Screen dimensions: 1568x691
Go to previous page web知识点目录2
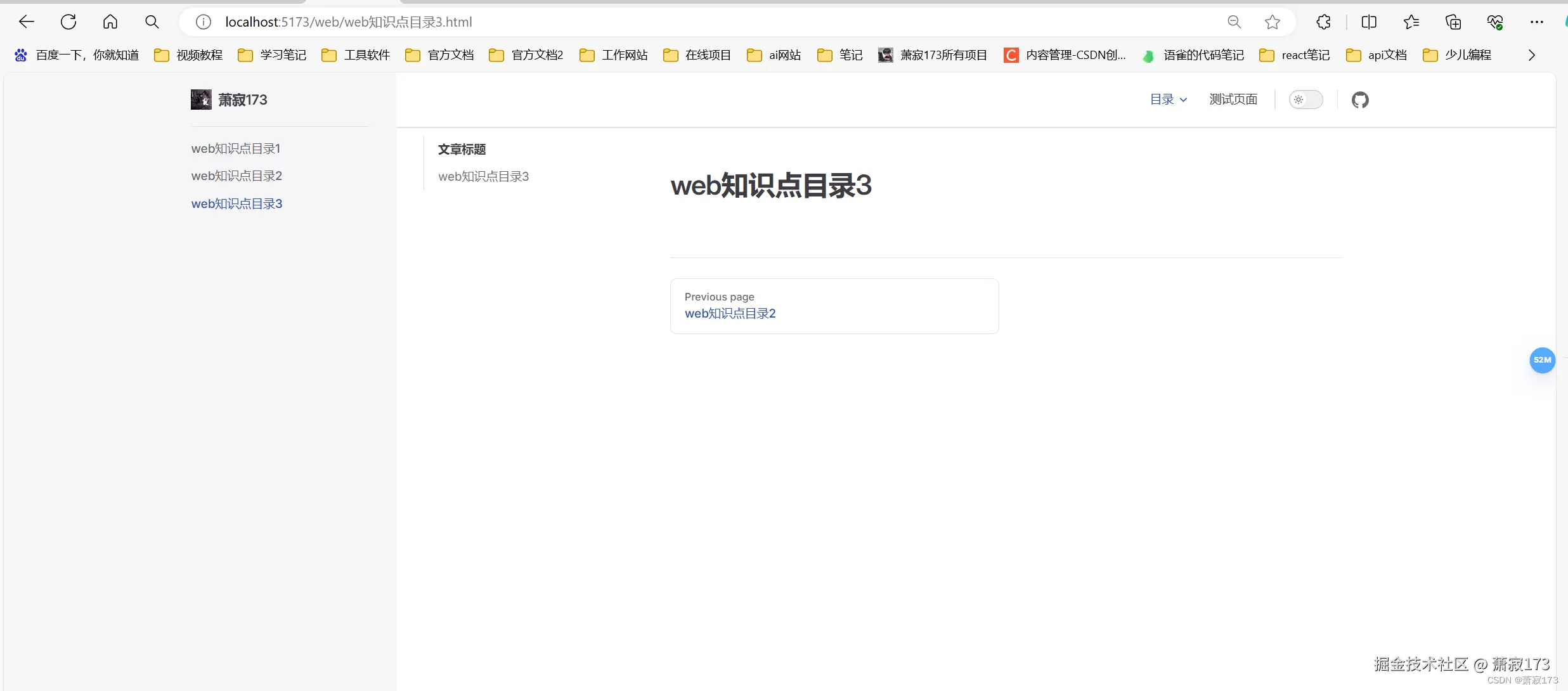729,313
